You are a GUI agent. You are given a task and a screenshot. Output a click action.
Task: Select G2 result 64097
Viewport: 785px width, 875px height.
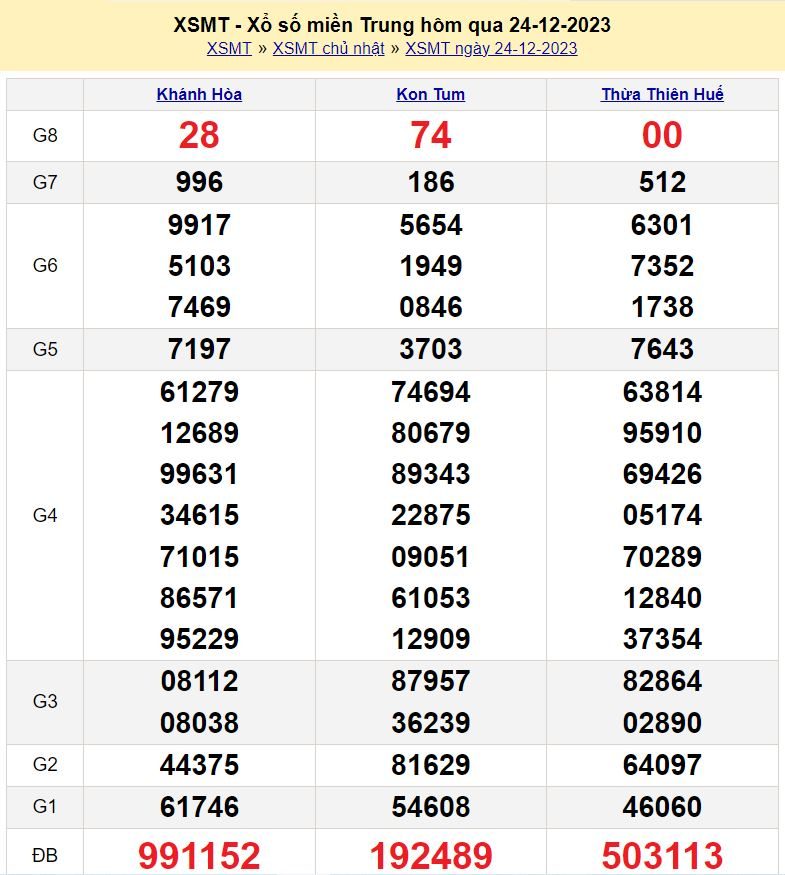point(662,765)
